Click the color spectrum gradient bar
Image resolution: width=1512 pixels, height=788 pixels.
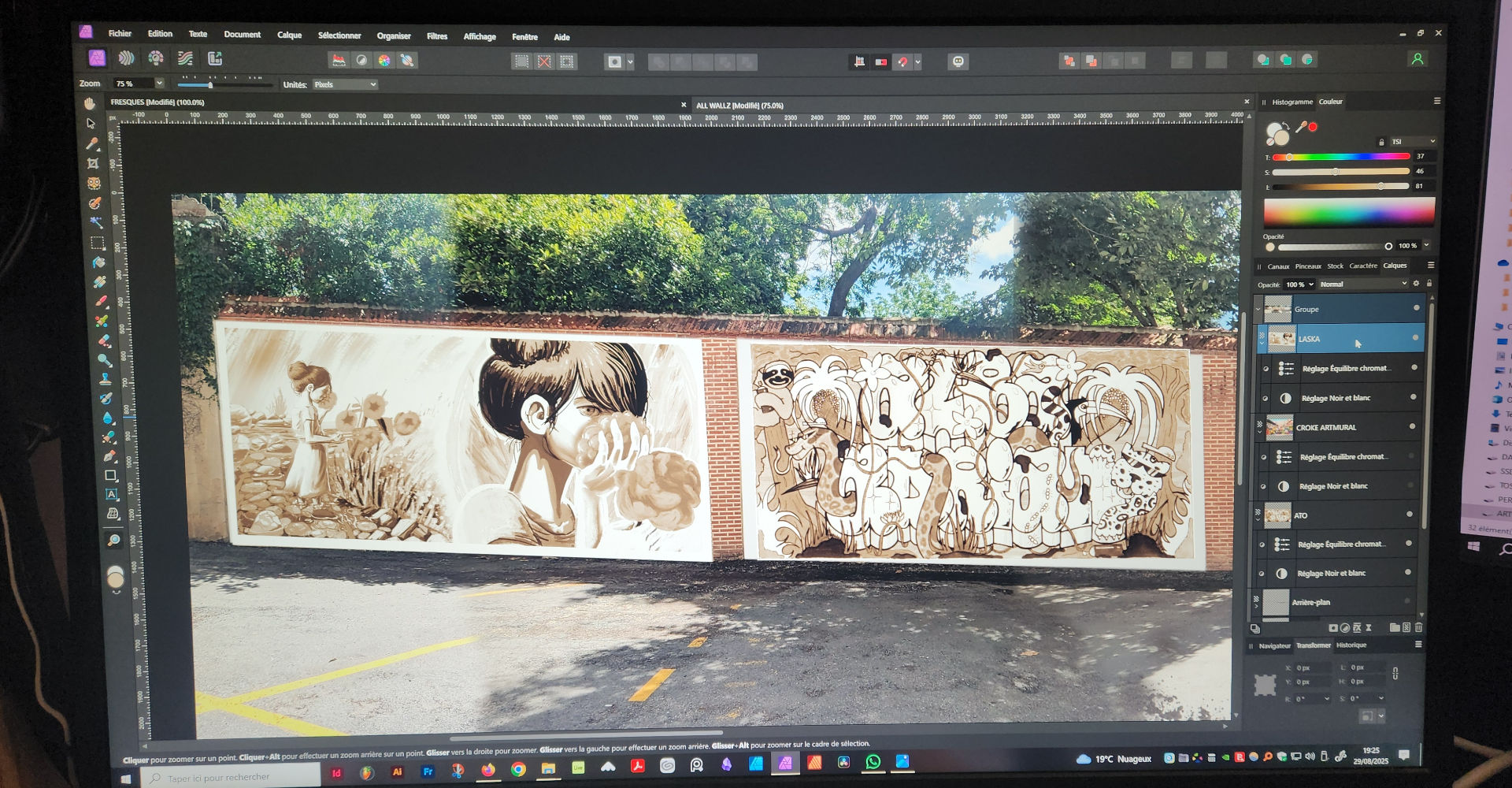(1348, 211)
